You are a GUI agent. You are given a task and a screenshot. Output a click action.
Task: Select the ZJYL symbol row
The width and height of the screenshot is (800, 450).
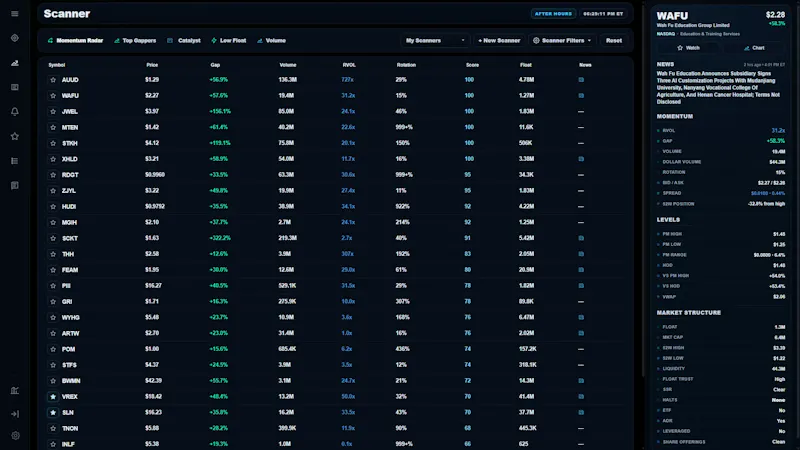[337, 190]
